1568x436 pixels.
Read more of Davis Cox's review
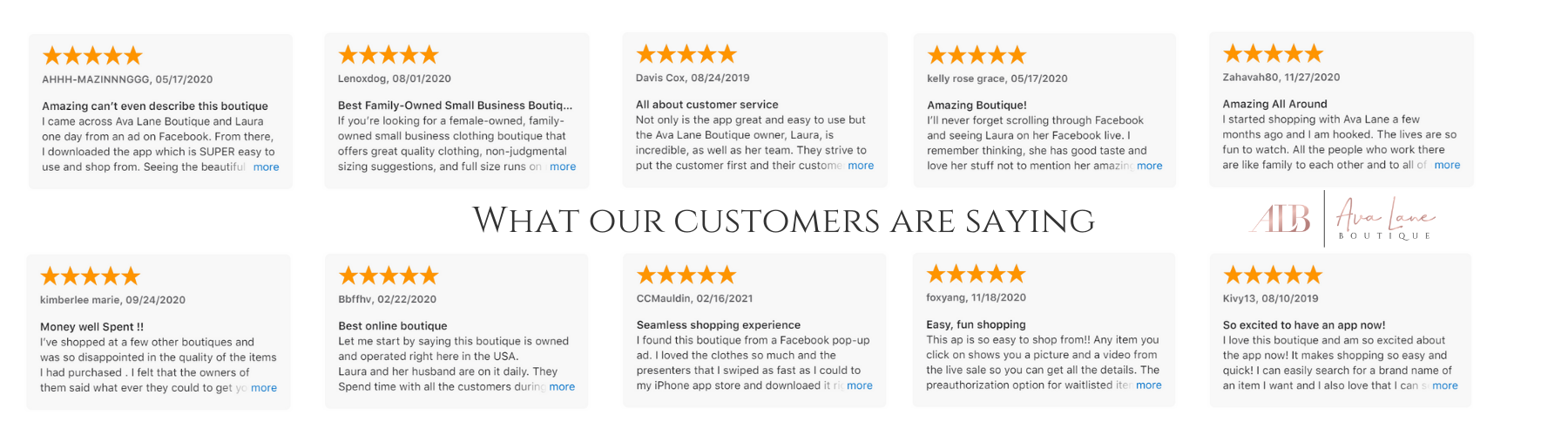(x=860, y=166)
